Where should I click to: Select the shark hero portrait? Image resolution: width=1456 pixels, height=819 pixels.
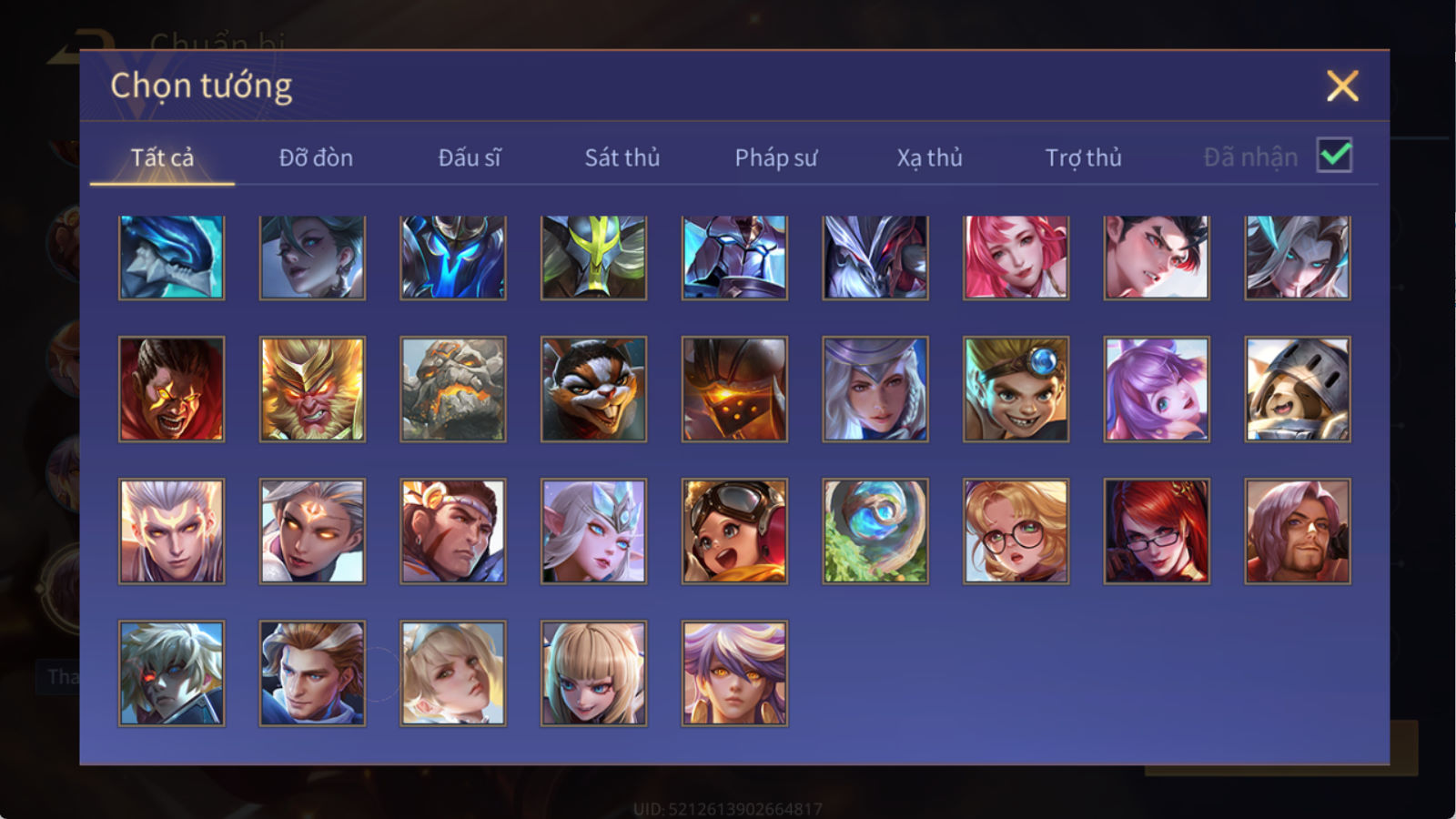click(x=171, y=258)
